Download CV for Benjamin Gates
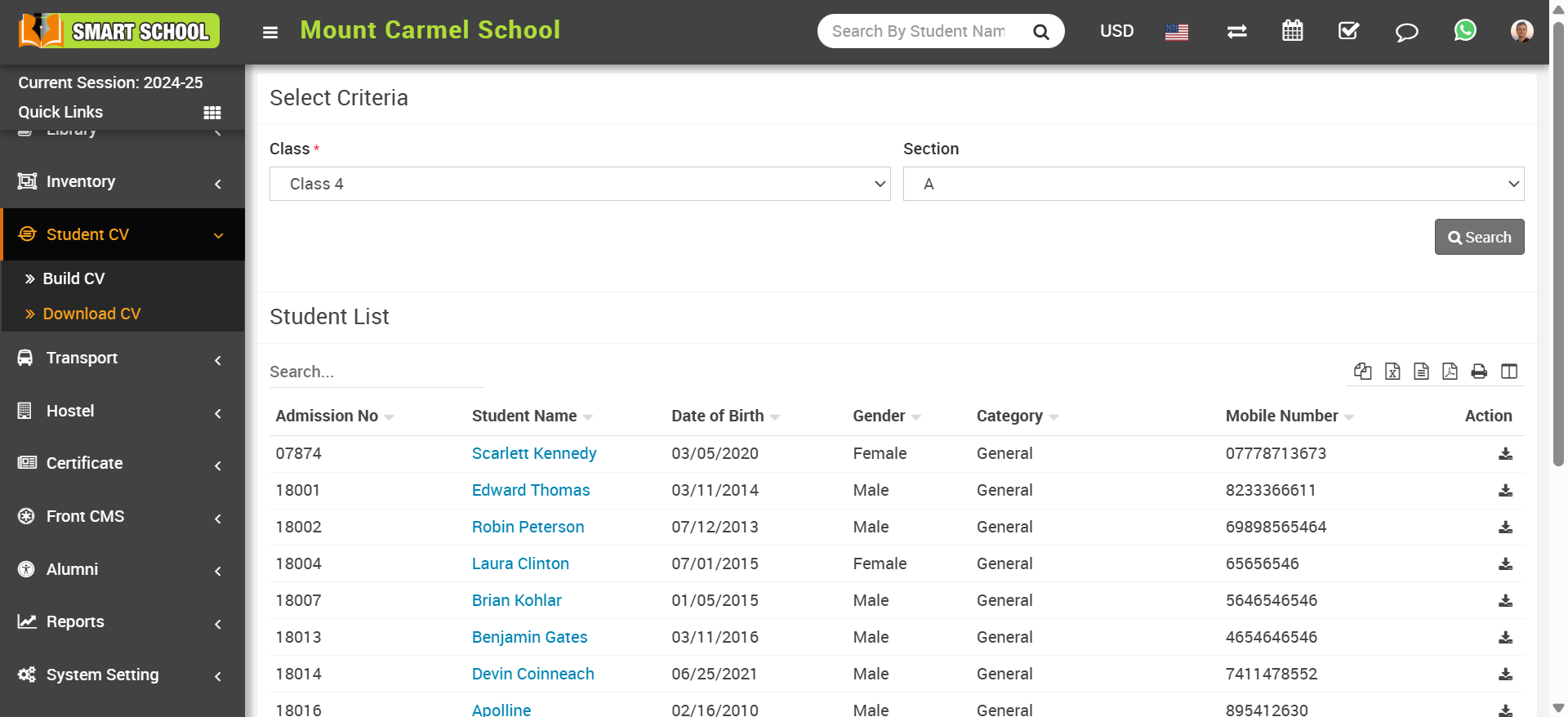Viewport: 1568px width, 717px height. [x=1505, y=638]
